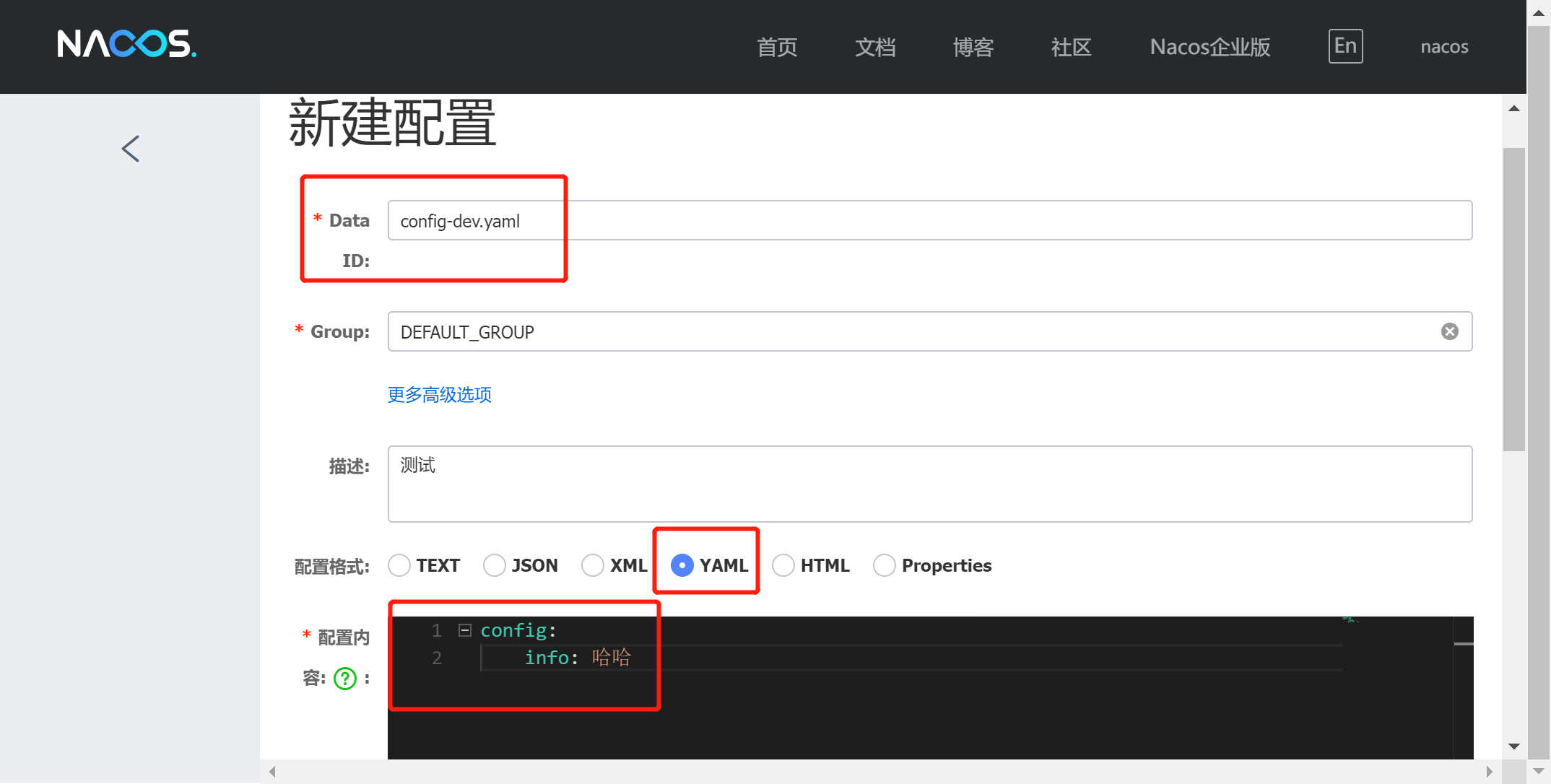Open the 社区 menu item
The image size is (1551, 784).
1072,47
